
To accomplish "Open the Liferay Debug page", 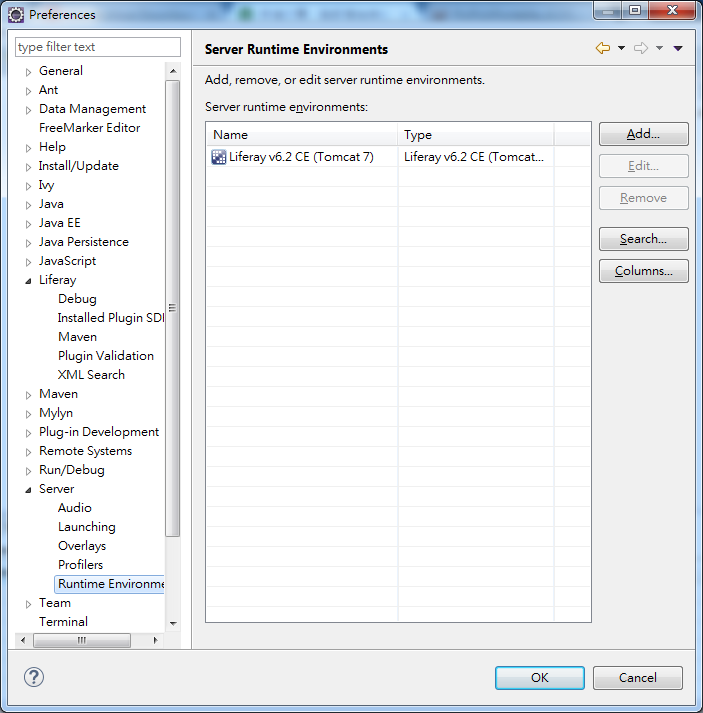I will (x=77, y=299).
